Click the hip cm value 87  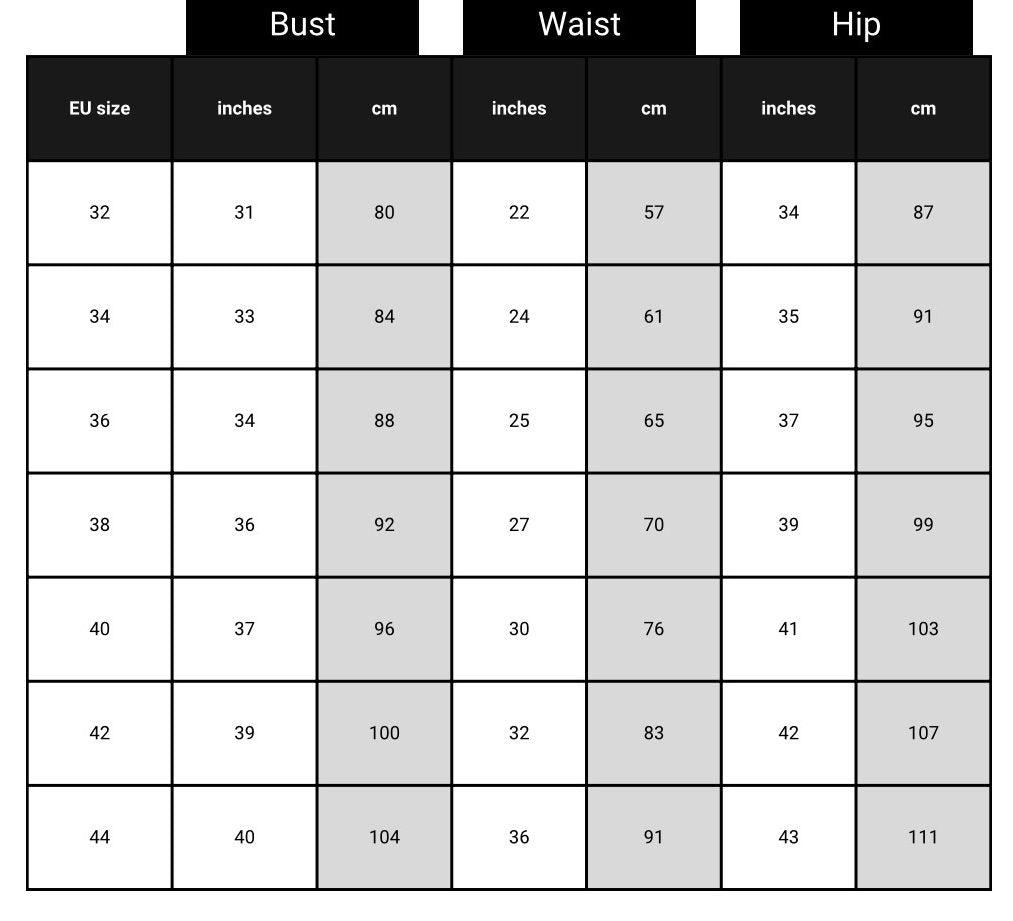coord(923,212)
